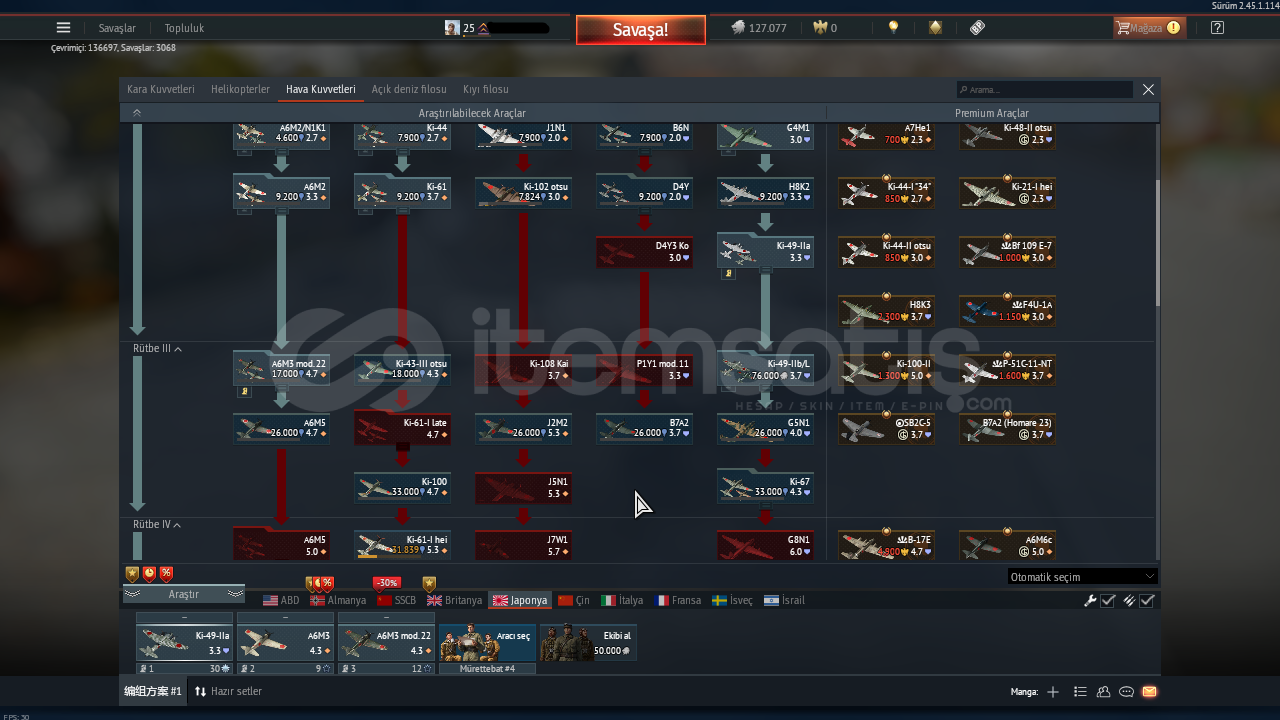
Task: Close the research tree window
Action: tap(1148, 89)
